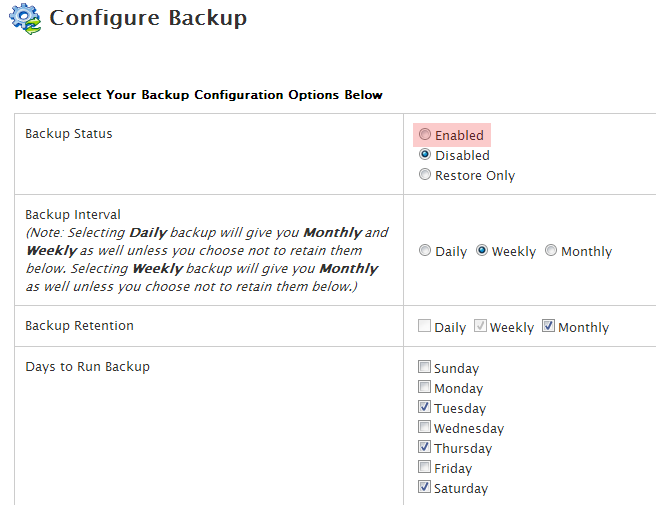Screen dimensions: 656x505
Task: Choose Restore Only backup status
Action: click(425, 174)
